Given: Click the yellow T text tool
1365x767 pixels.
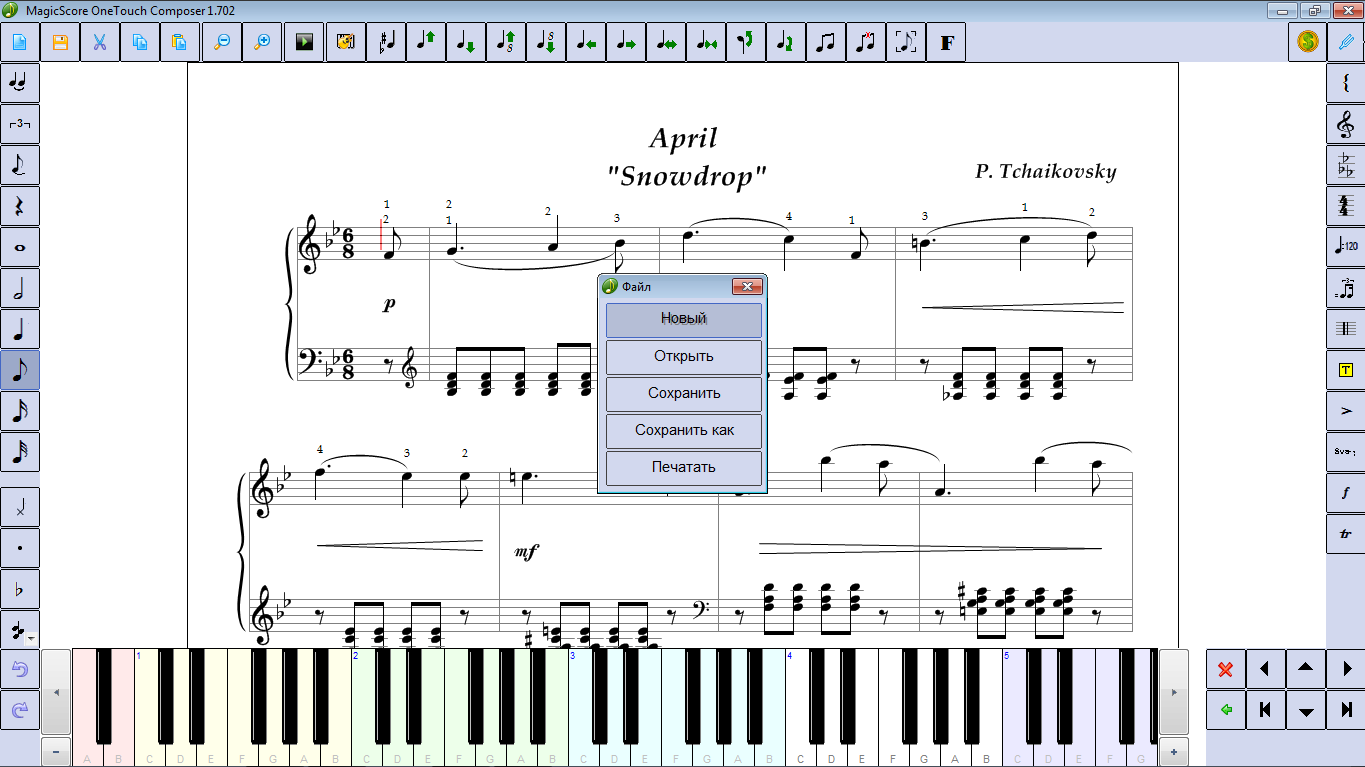Looking at the screenshot, I should pyautogui.click(x=1346, y=370).
